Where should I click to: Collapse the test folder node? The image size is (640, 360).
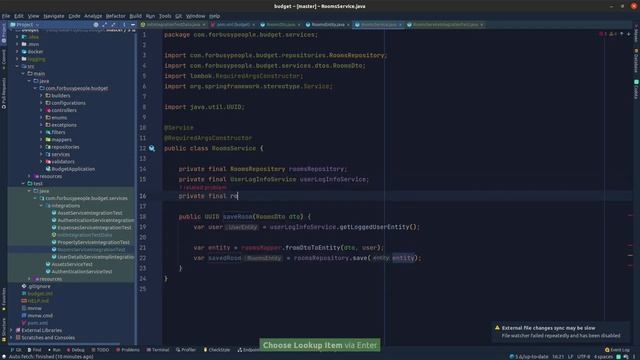tap(23, 184)
